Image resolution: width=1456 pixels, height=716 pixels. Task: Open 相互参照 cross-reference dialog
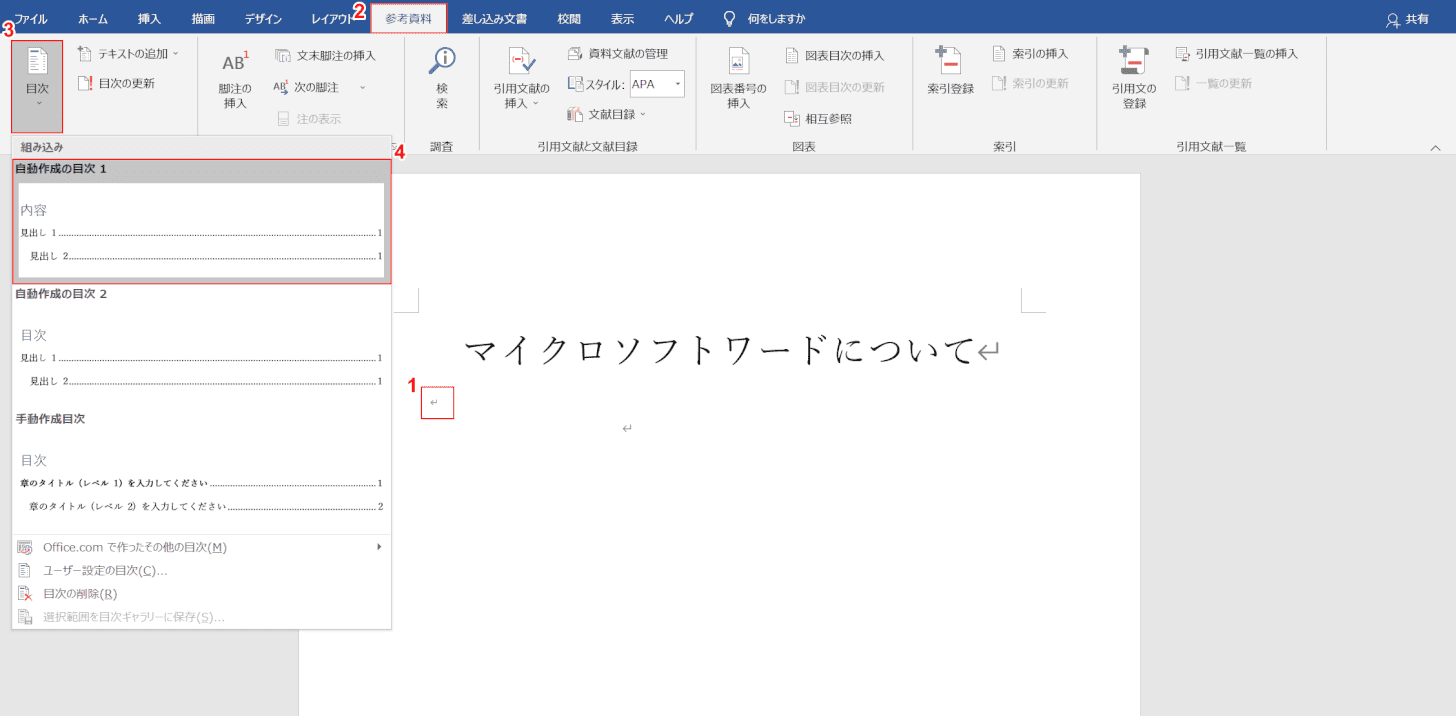817,118
